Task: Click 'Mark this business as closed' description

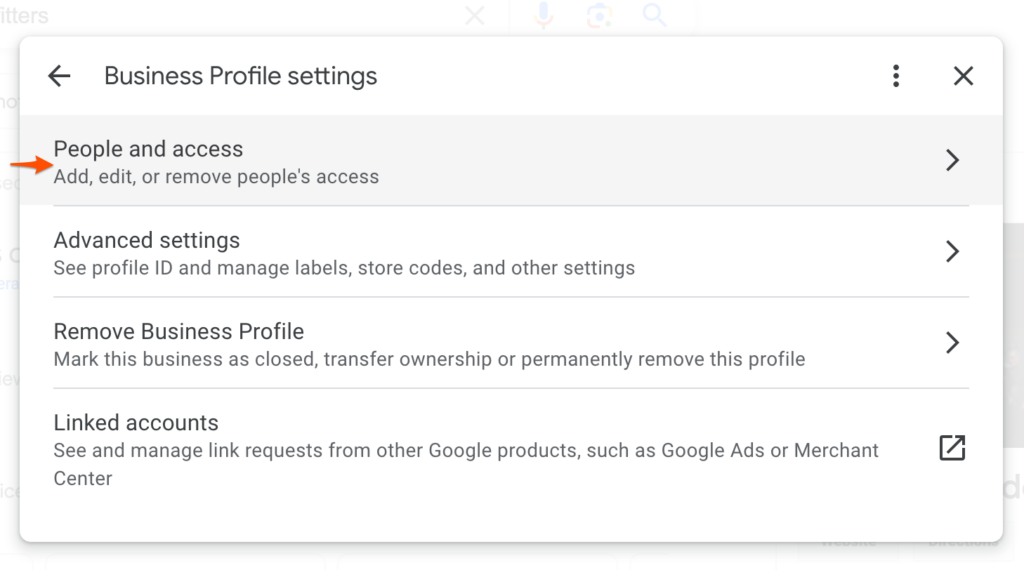Action: click(429, 360)
